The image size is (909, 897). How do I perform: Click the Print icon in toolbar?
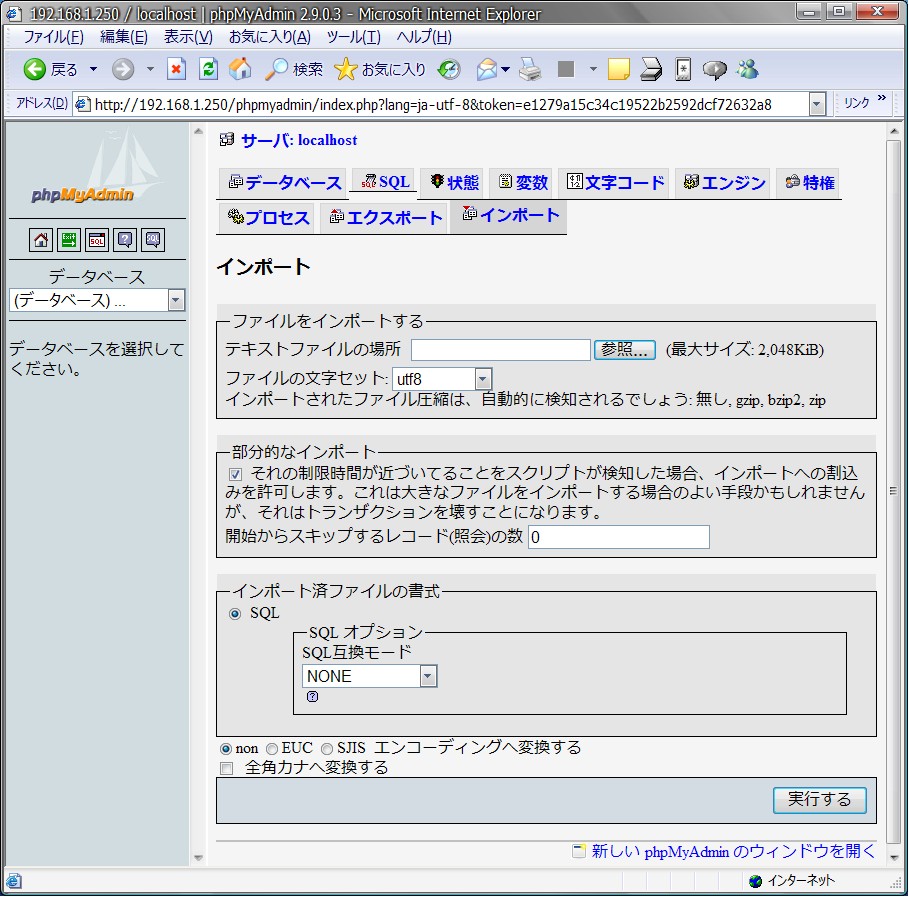point(530,69)
